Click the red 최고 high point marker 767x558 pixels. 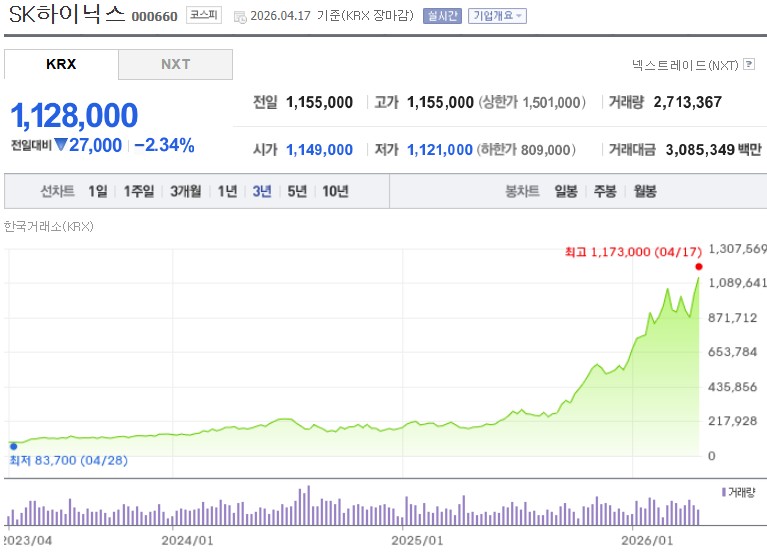click(699, 267)
